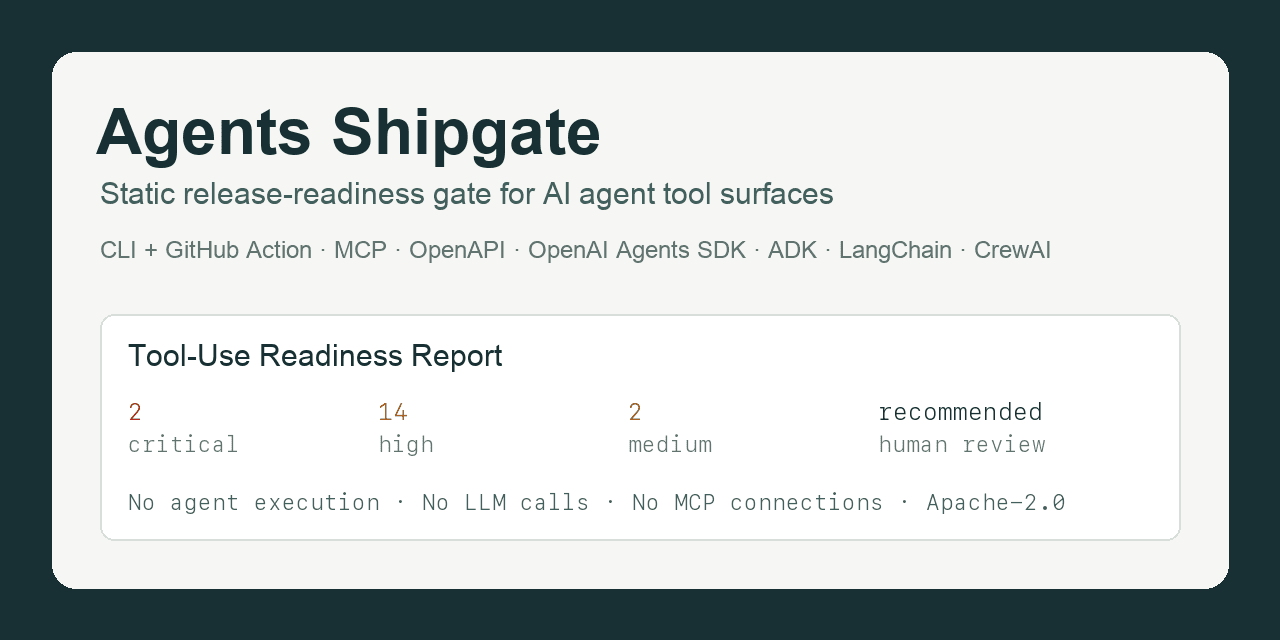This screenshot has width=1280, height=640.
Task: Select the Static release-readiness gate subtitle
Action: 467,194
